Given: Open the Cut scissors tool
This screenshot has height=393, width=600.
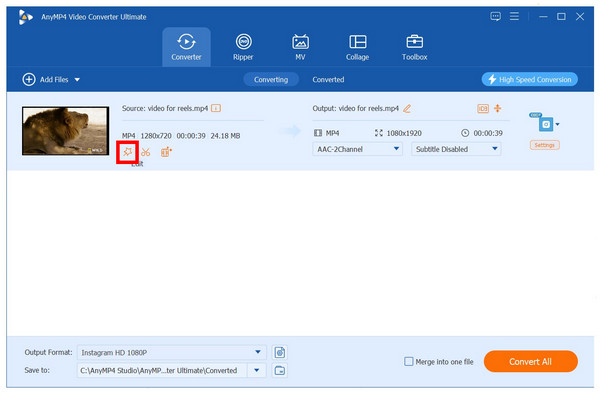Looking at the screenshot, I should (145, 152).
